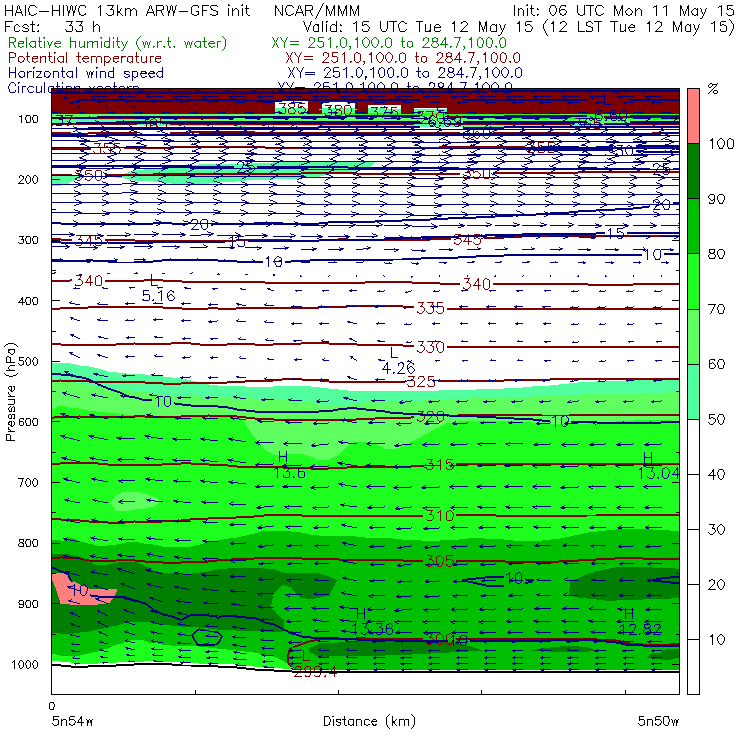
Task: Click the 'Pressure (hPa)' vertical axis title
Action: [10, 392]
